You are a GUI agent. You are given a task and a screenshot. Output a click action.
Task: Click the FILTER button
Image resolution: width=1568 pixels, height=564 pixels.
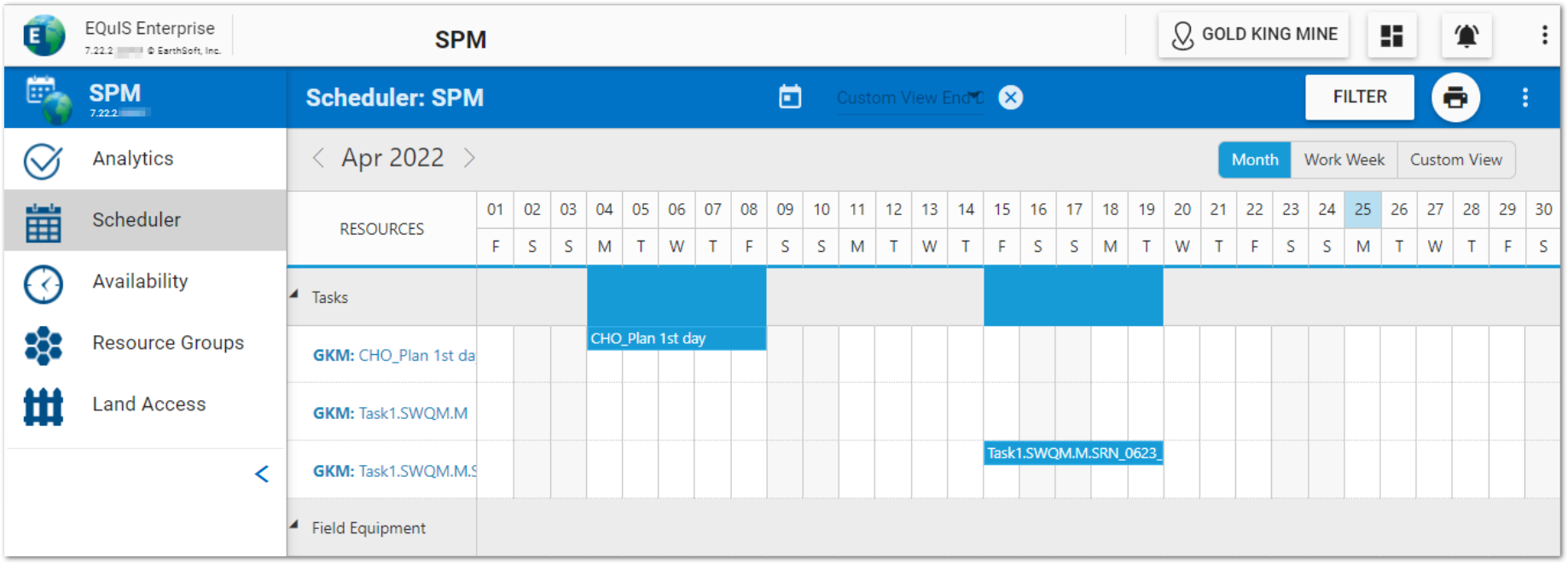(1359, 96)
